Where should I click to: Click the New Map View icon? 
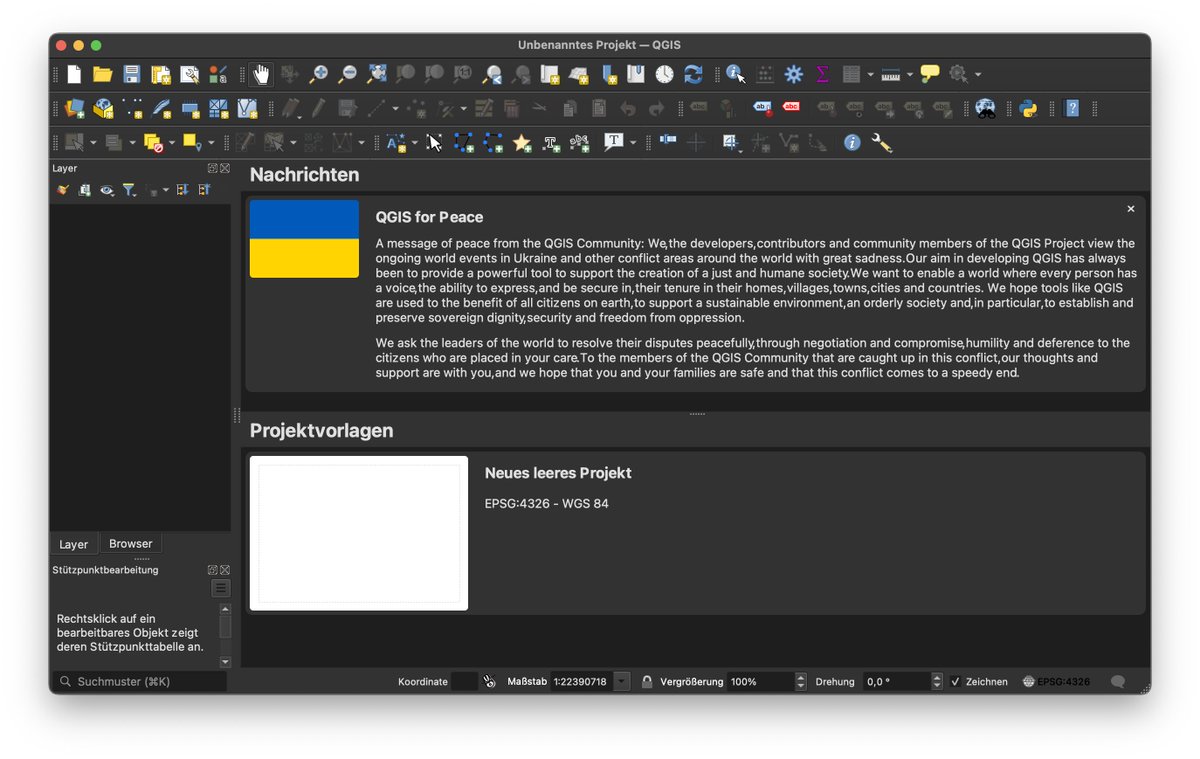[550, 74]
